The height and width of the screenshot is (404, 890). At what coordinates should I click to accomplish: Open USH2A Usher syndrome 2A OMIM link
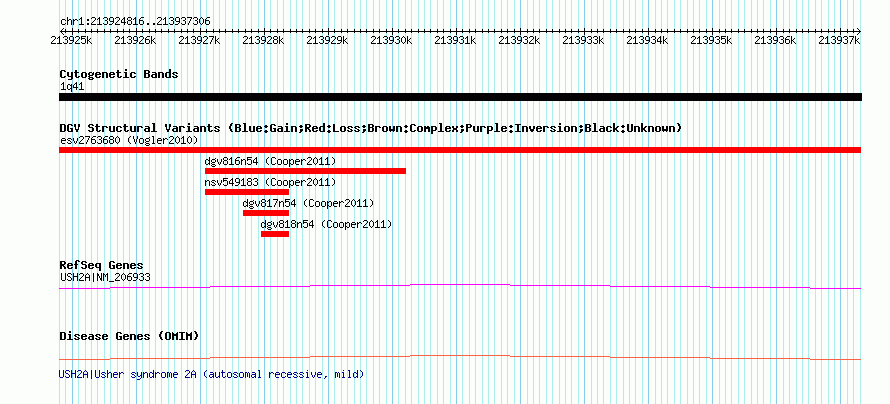tap(211, 374)
